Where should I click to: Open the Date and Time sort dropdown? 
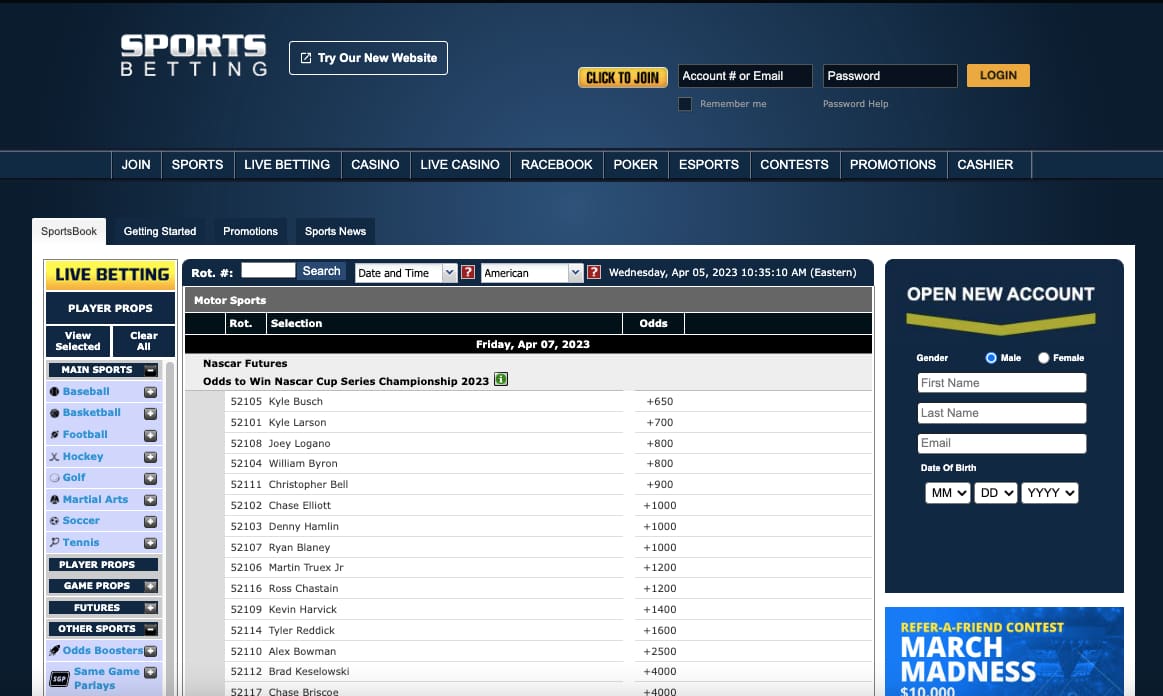click(x=406, y=273)
